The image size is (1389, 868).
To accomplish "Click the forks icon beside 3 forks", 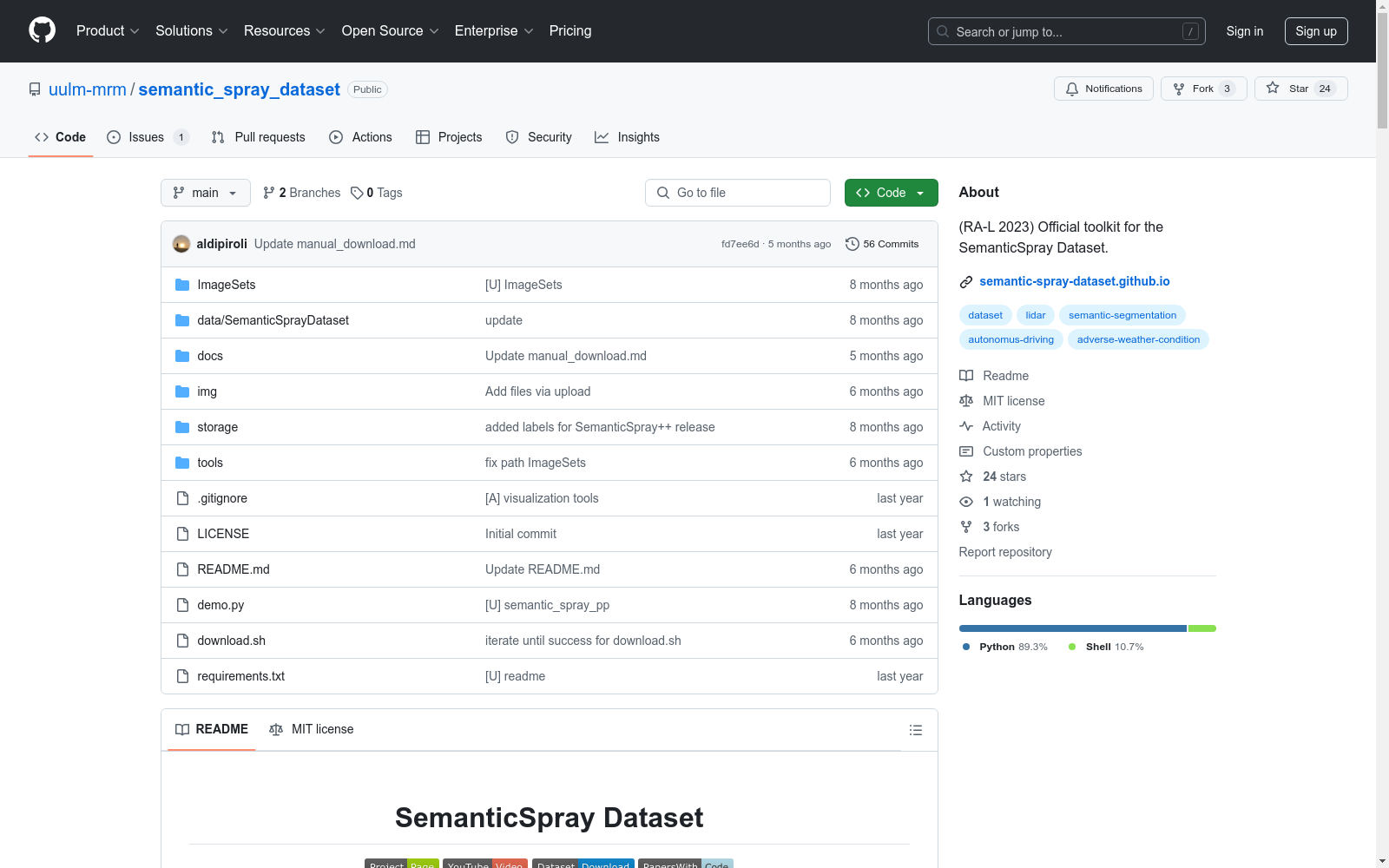I will click(x=966, y=527).
